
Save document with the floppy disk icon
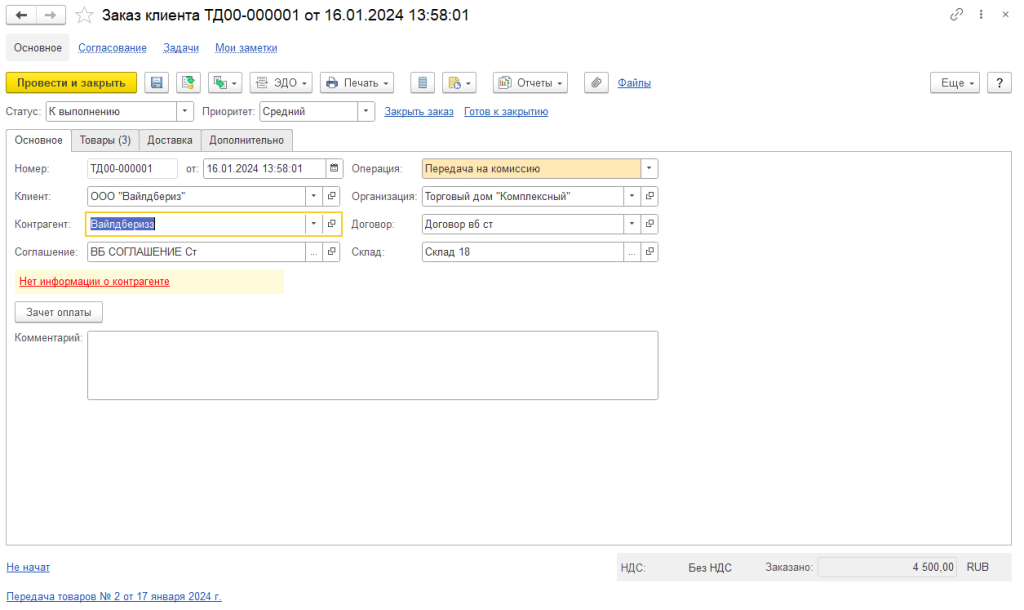(x=156, y=83)
